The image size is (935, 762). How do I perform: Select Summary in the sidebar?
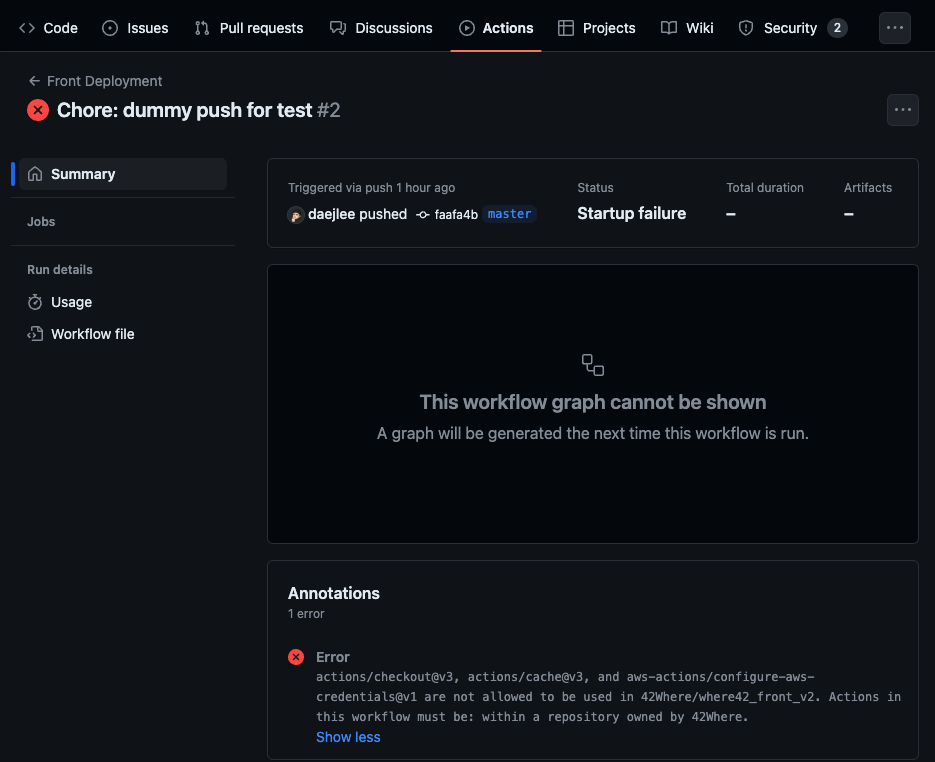coord(123,174)
